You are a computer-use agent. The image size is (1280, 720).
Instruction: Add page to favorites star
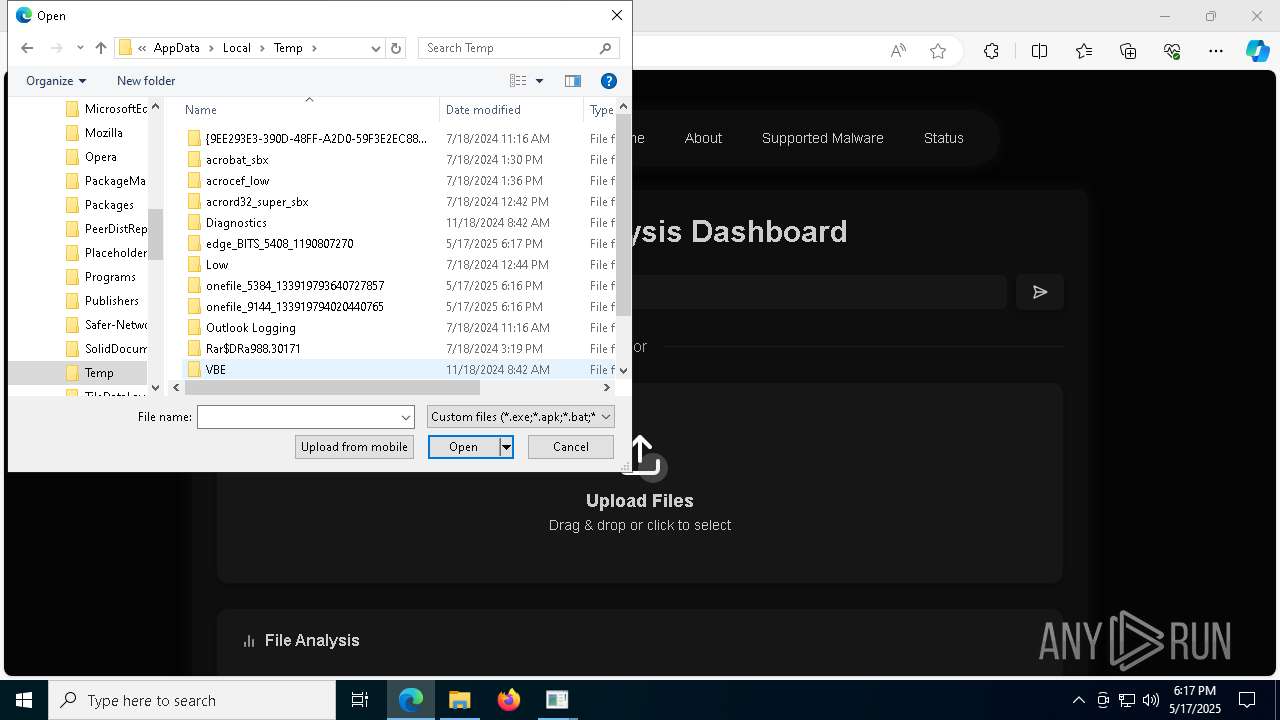(938, 51)
